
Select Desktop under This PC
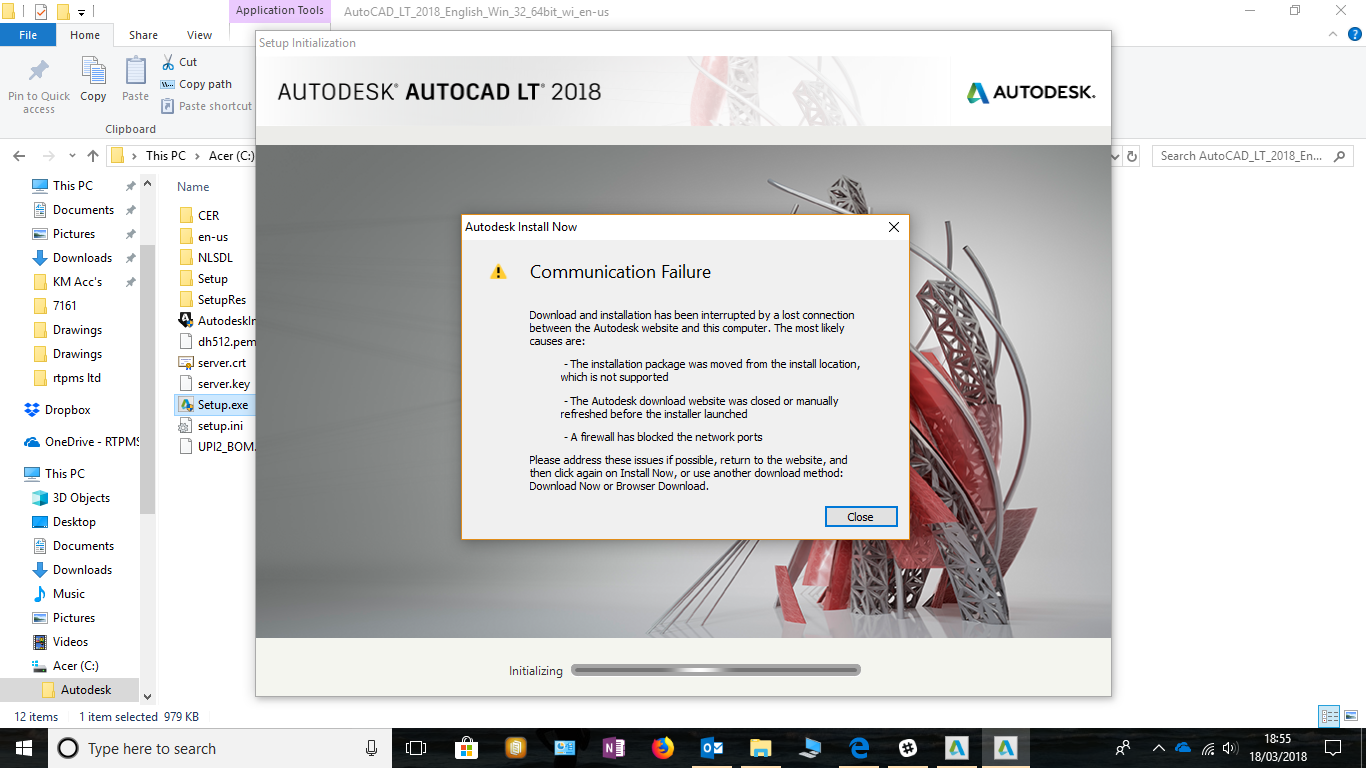pyautogui.click(x=74, y=522)
